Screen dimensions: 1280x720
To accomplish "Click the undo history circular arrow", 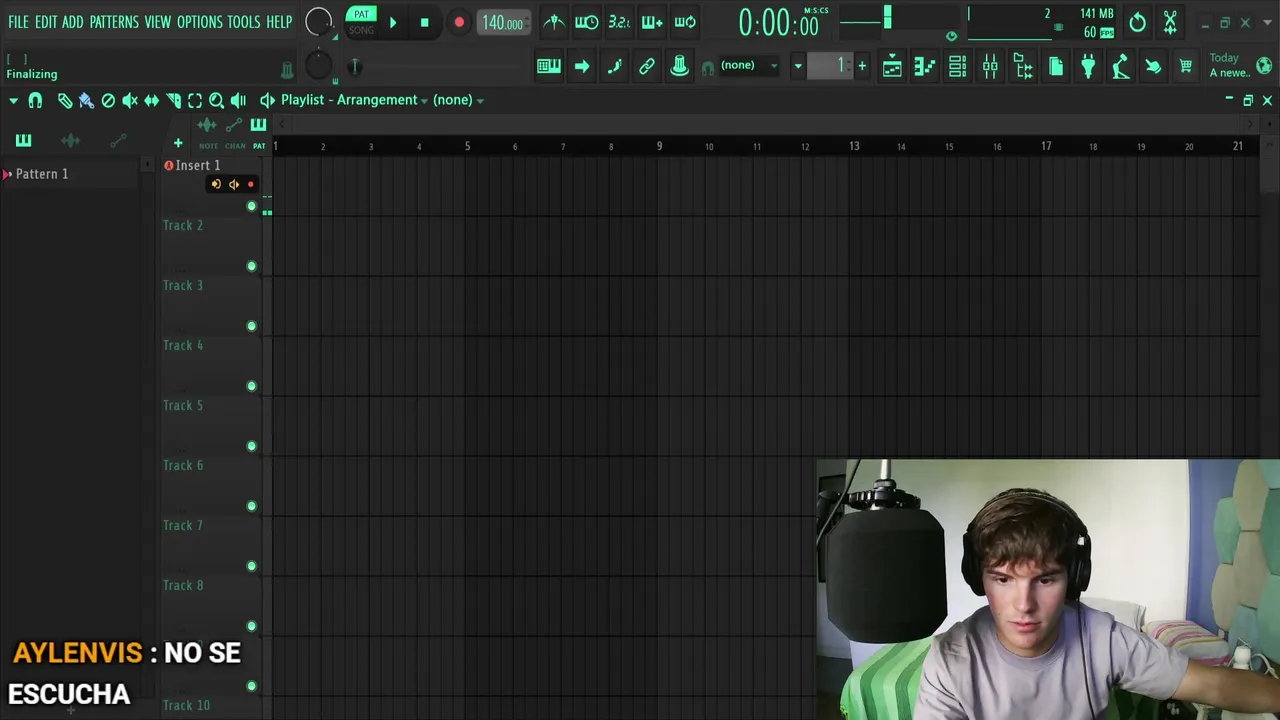I will click(1137, 22).
